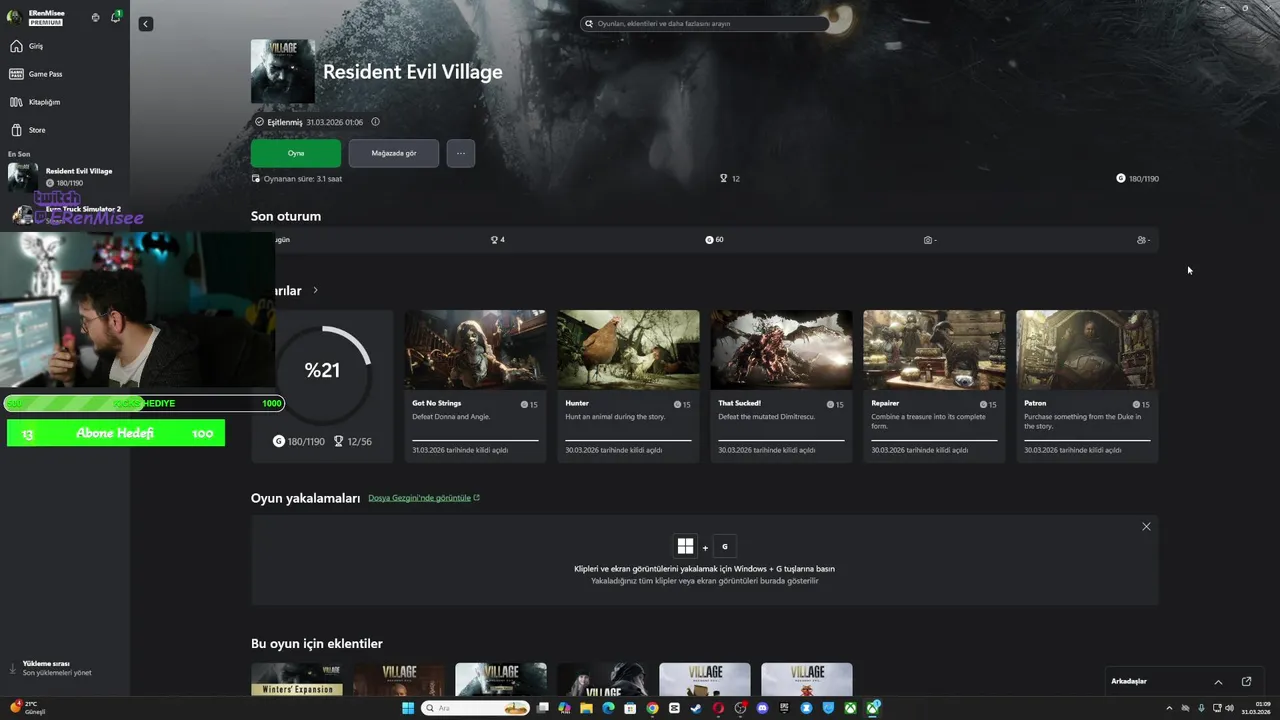Click the Son oturum trophy count 4
Screen dimensions: 1280x720
tap(497, 240)
